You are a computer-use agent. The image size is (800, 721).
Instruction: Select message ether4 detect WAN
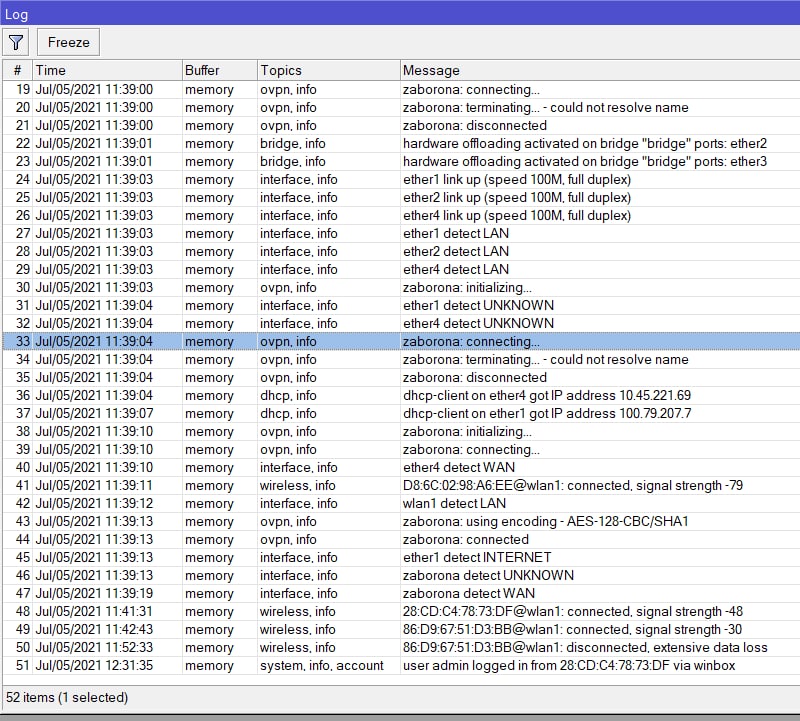pos(459,467)
